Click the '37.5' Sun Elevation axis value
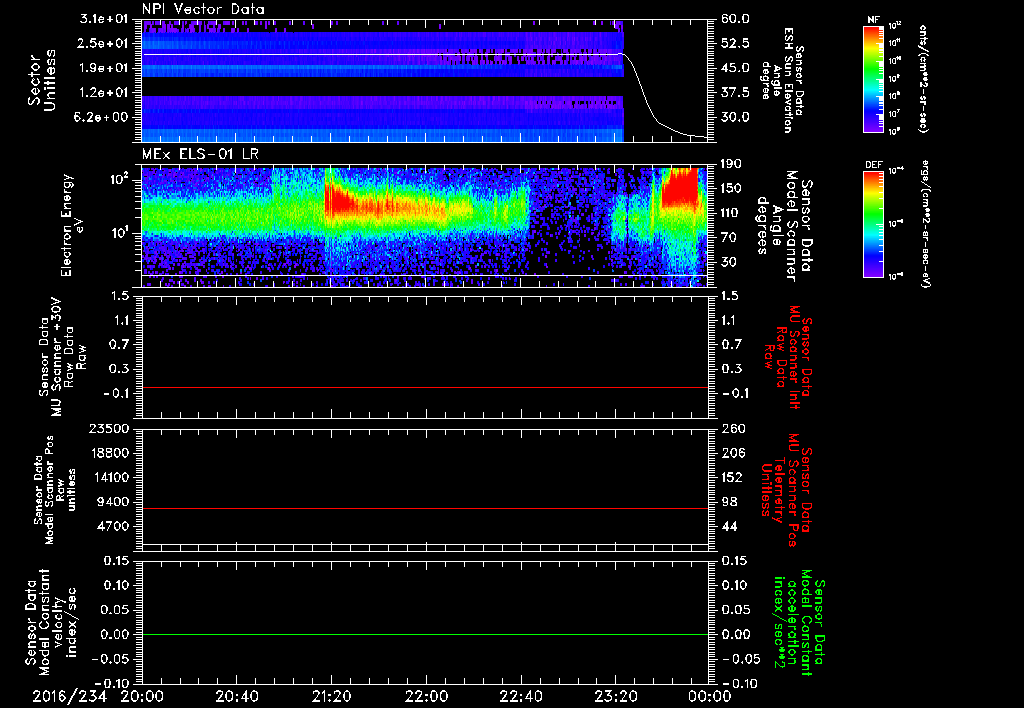This screenshot has height=708, width=1024. (x=734, y=93)
